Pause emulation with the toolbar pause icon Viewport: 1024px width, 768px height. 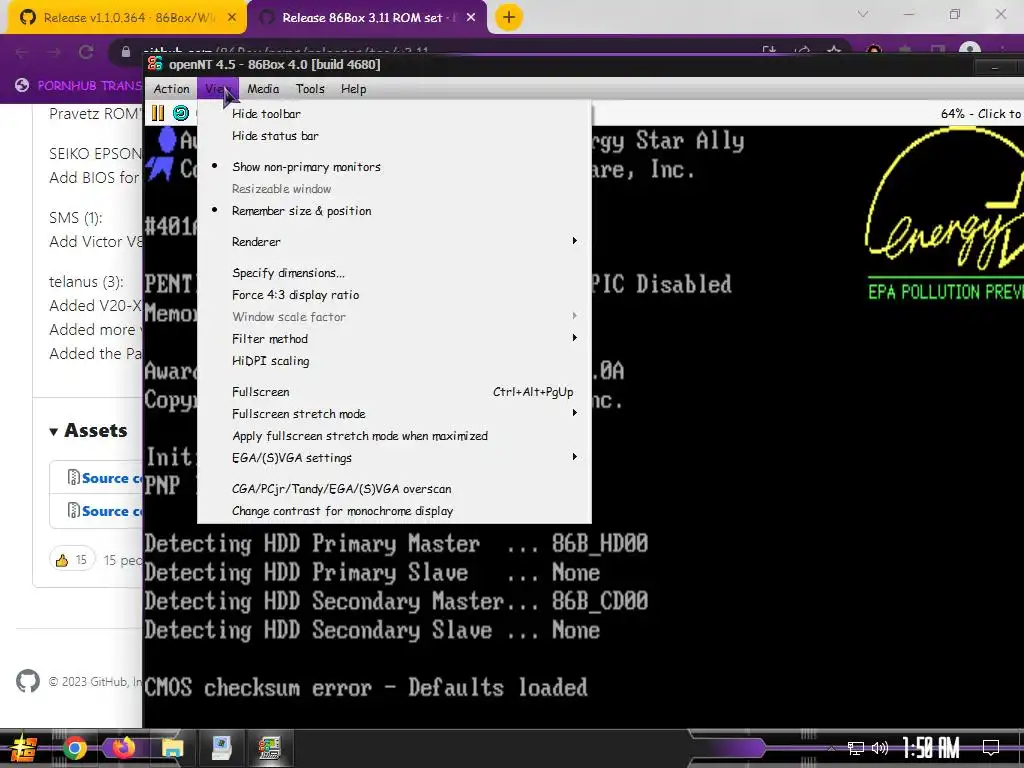(158, 113)
